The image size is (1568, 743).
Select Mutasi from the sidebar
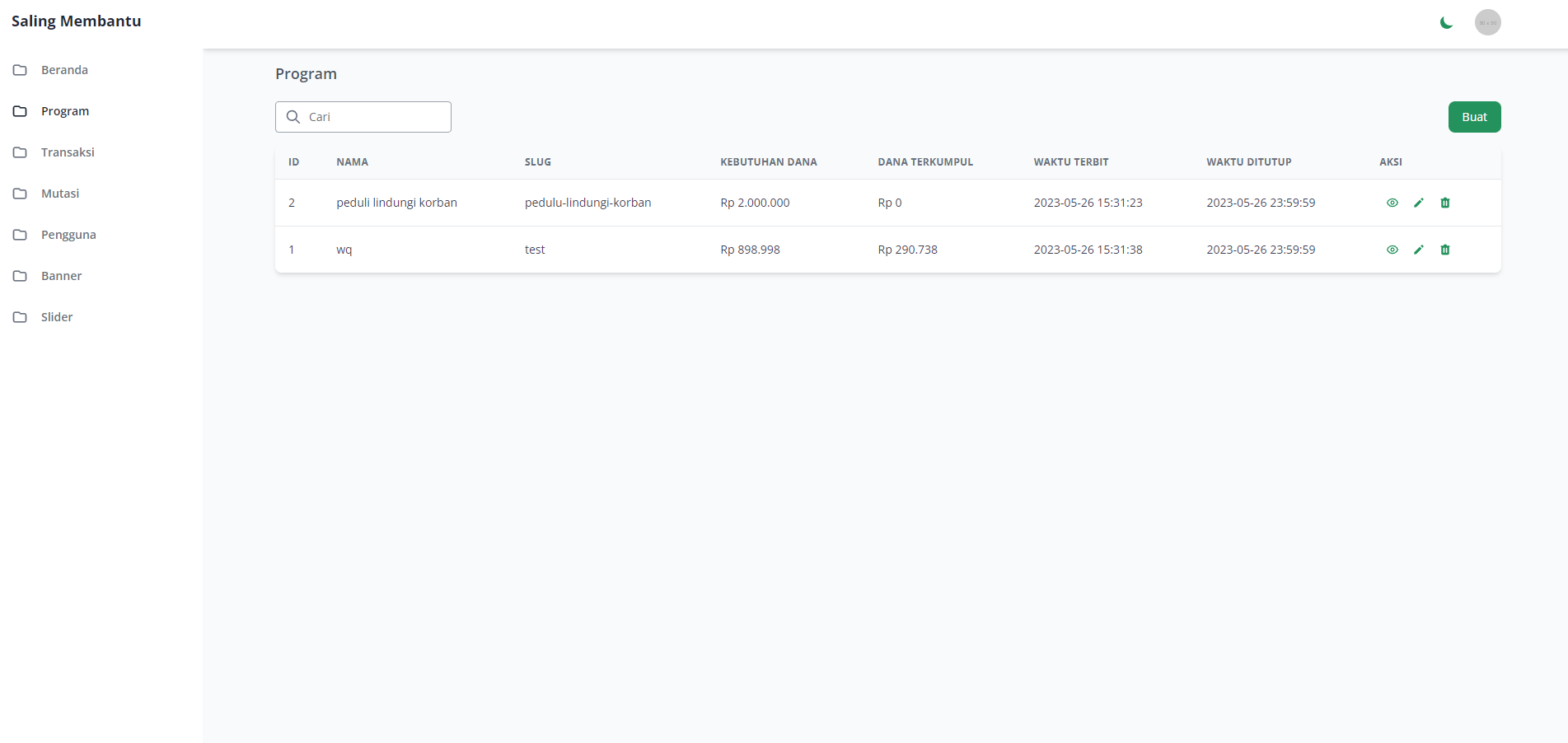[x=59, y=194]
